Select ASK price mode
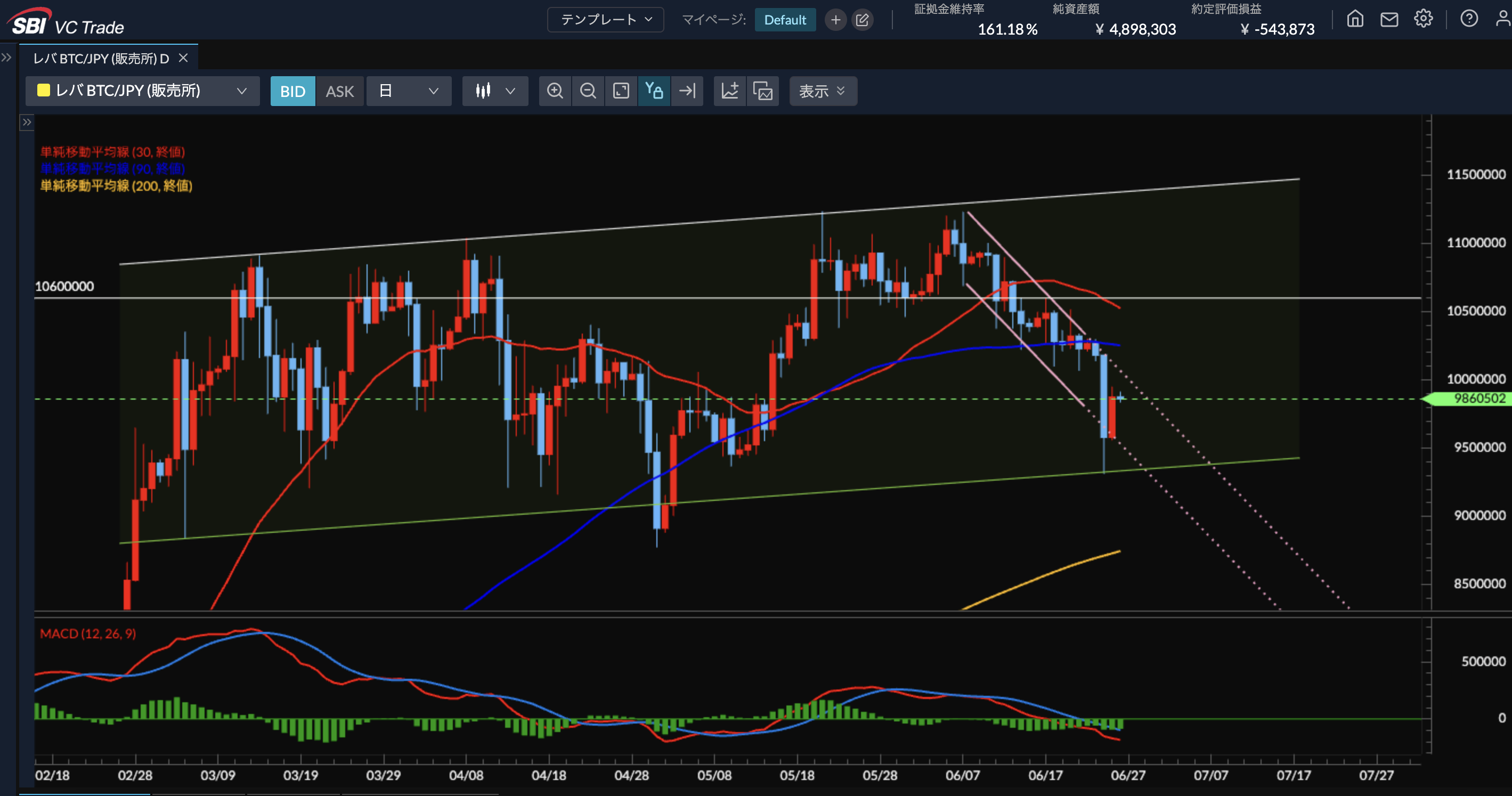 340,91
